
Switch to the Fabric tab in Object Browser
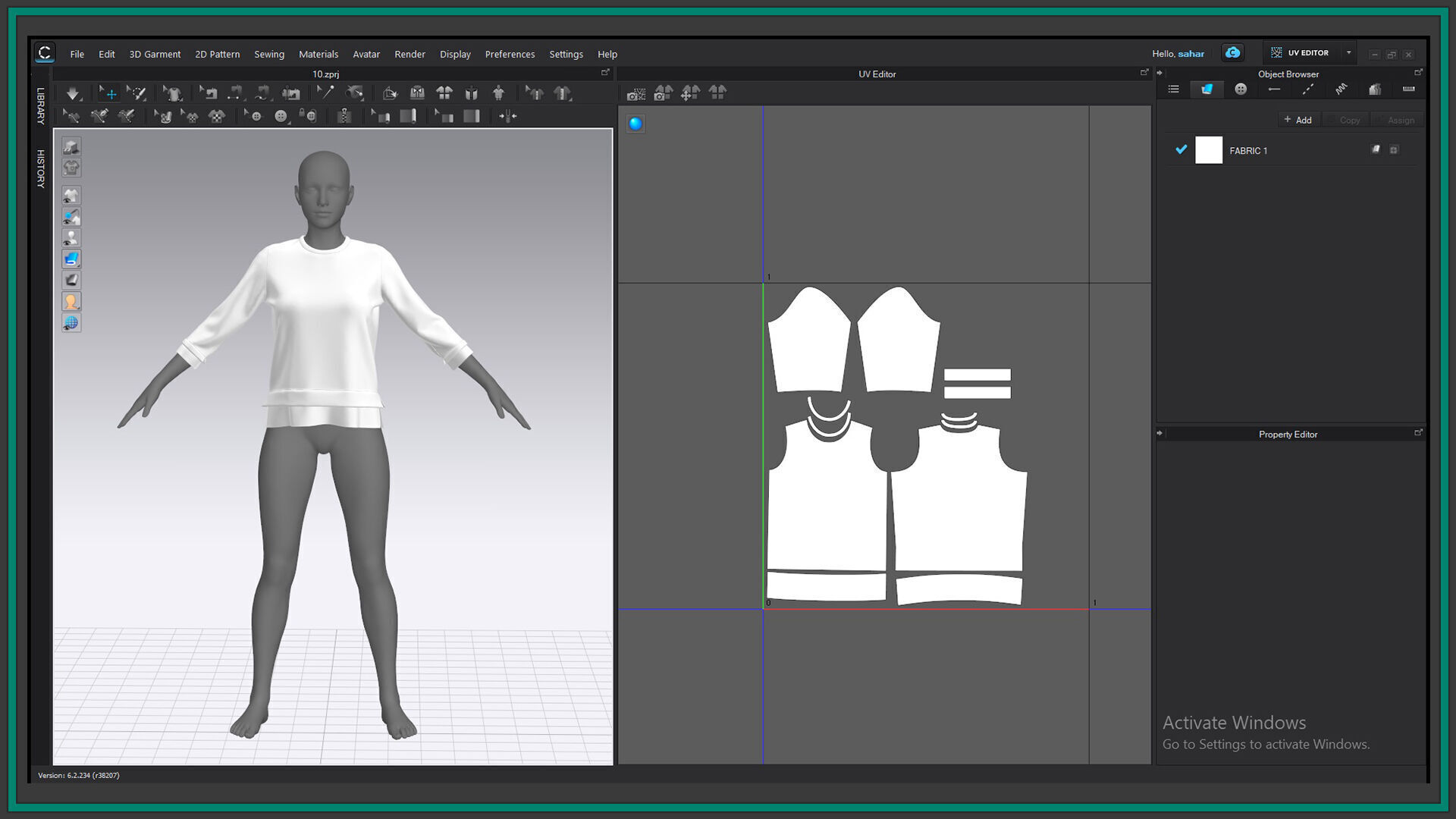[1207, 89]
